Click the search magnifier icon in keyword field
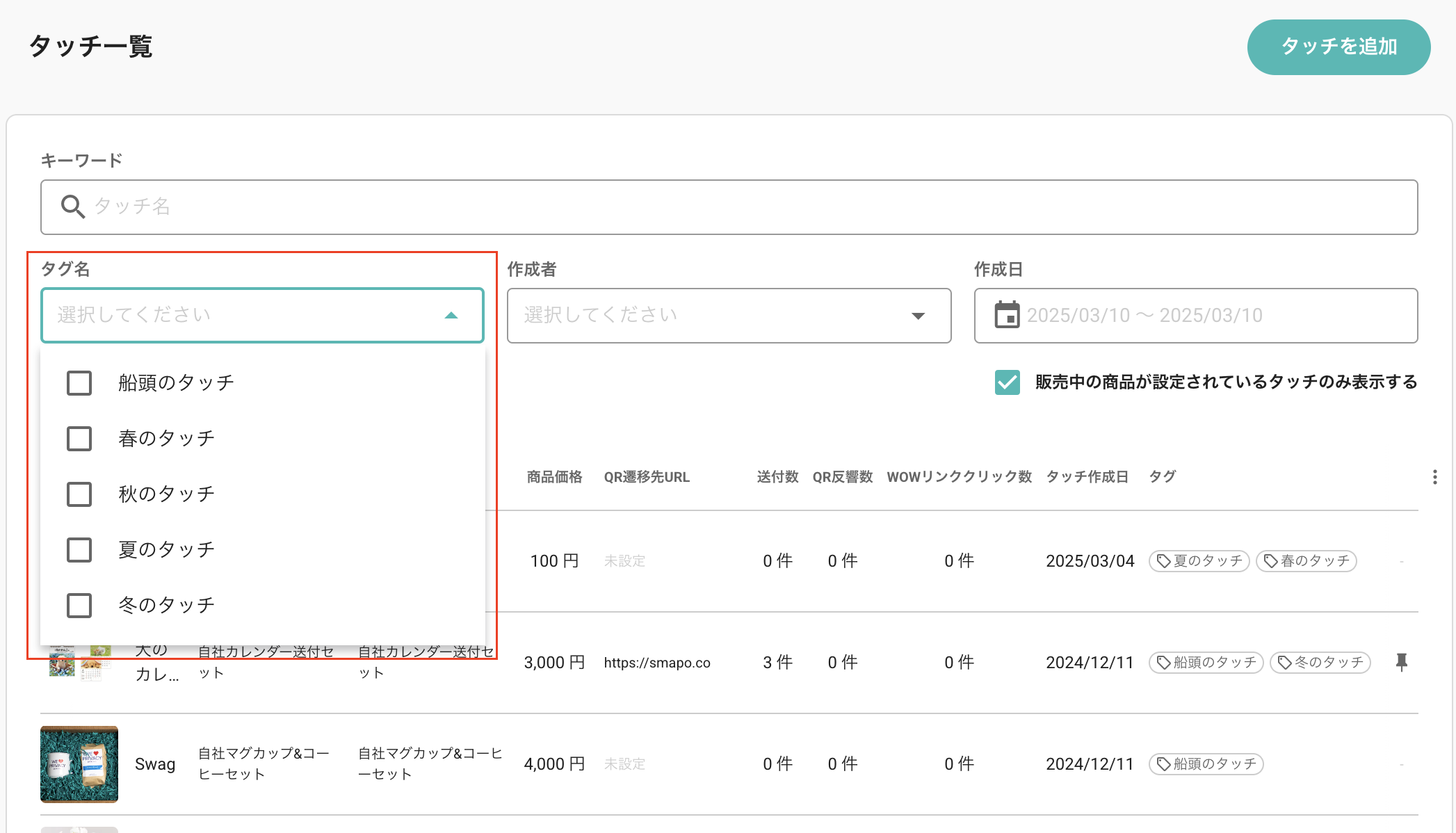 click(73, 207)
